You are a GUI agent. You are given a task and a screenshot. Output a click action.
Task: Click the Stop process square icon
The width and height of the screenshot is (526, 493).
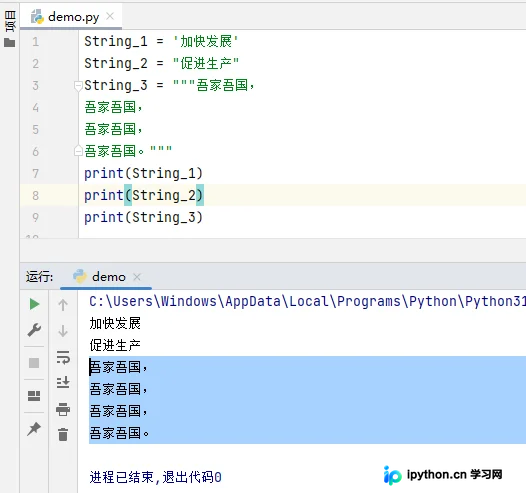[x=34, y=363]
